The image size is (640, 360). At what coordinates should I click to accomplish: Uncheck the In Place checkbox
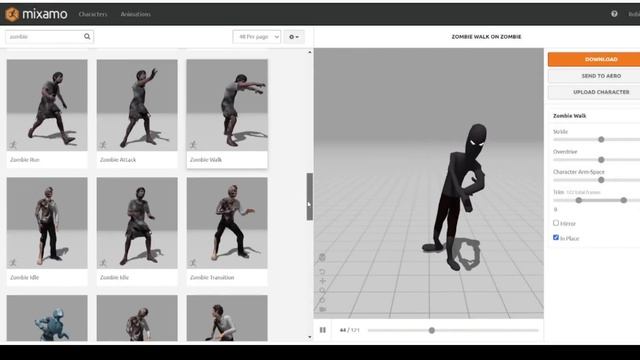coord(556,237)
